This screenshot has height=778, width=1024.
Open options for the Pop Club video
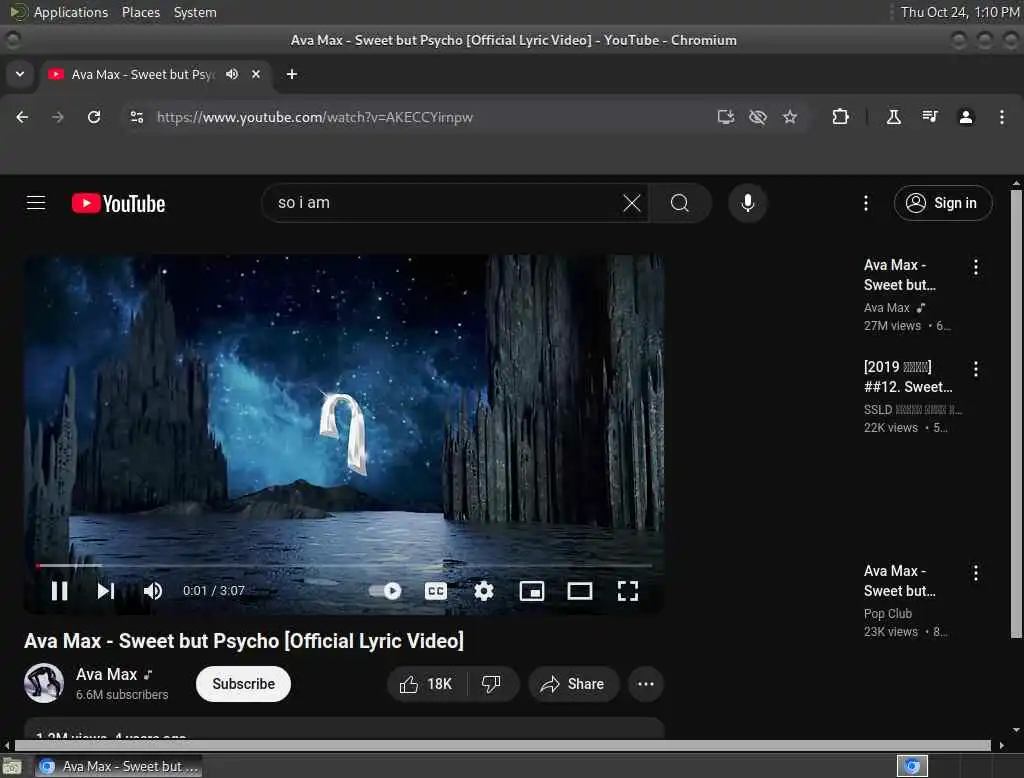click(x=976, y=573)
